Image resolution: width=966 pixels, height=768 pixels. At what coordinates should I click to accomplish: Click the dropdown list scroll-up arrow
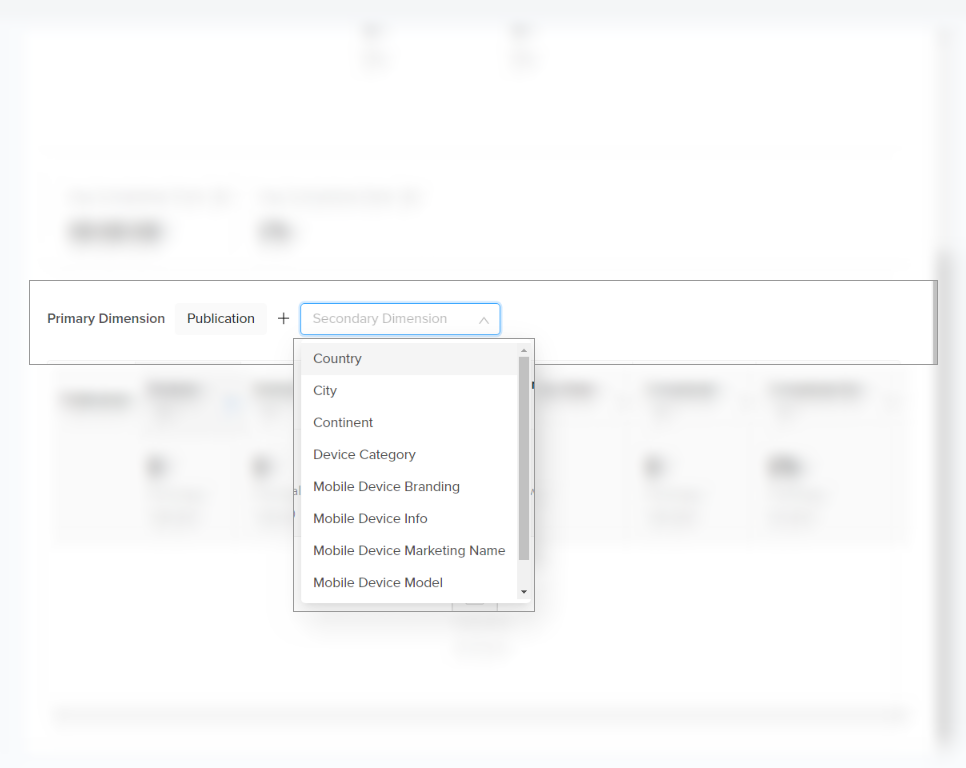pyautogui.click(x=524, y=351)
